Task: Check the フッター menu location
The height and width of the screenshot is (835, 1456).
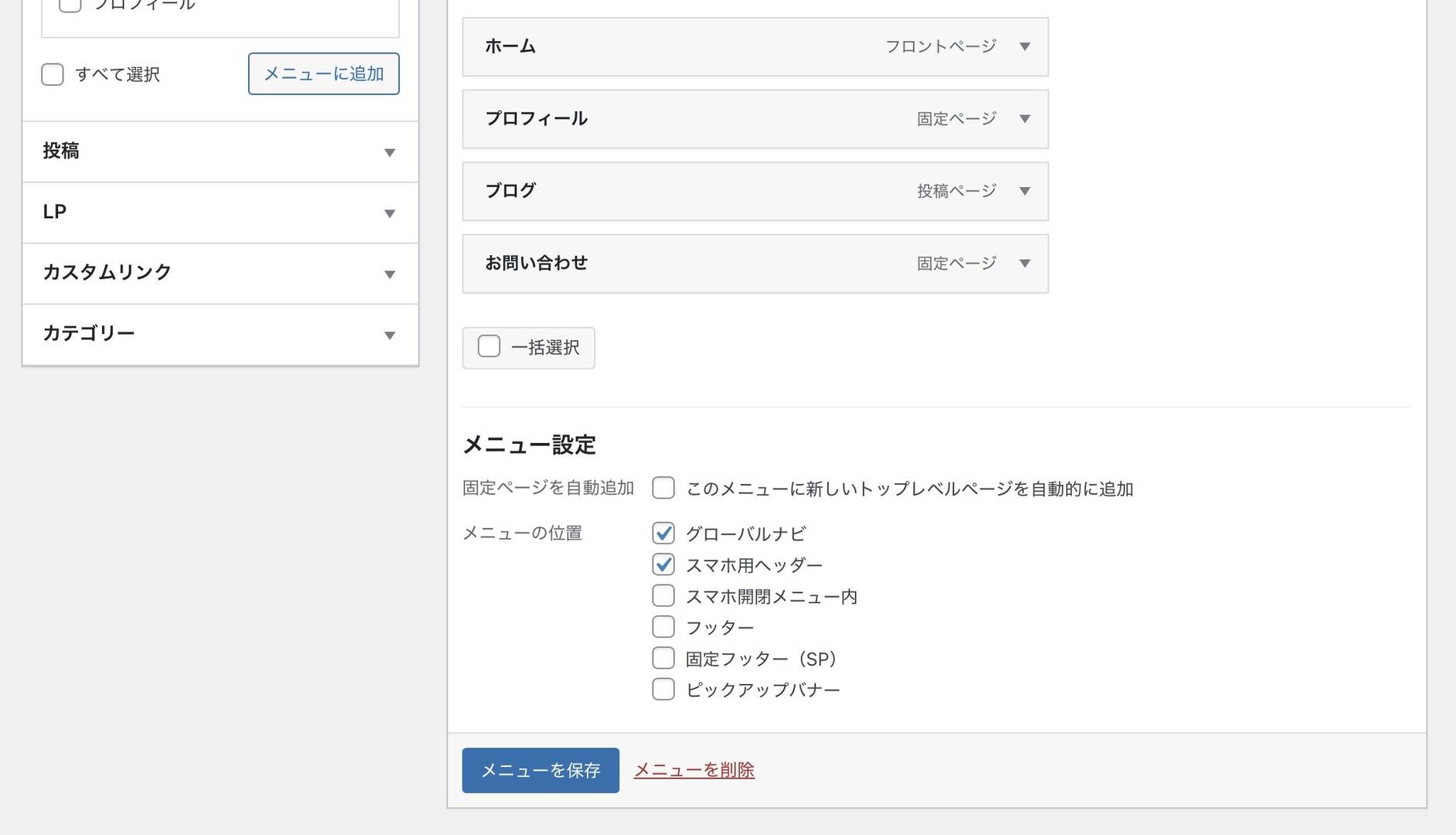Action: 663,627
